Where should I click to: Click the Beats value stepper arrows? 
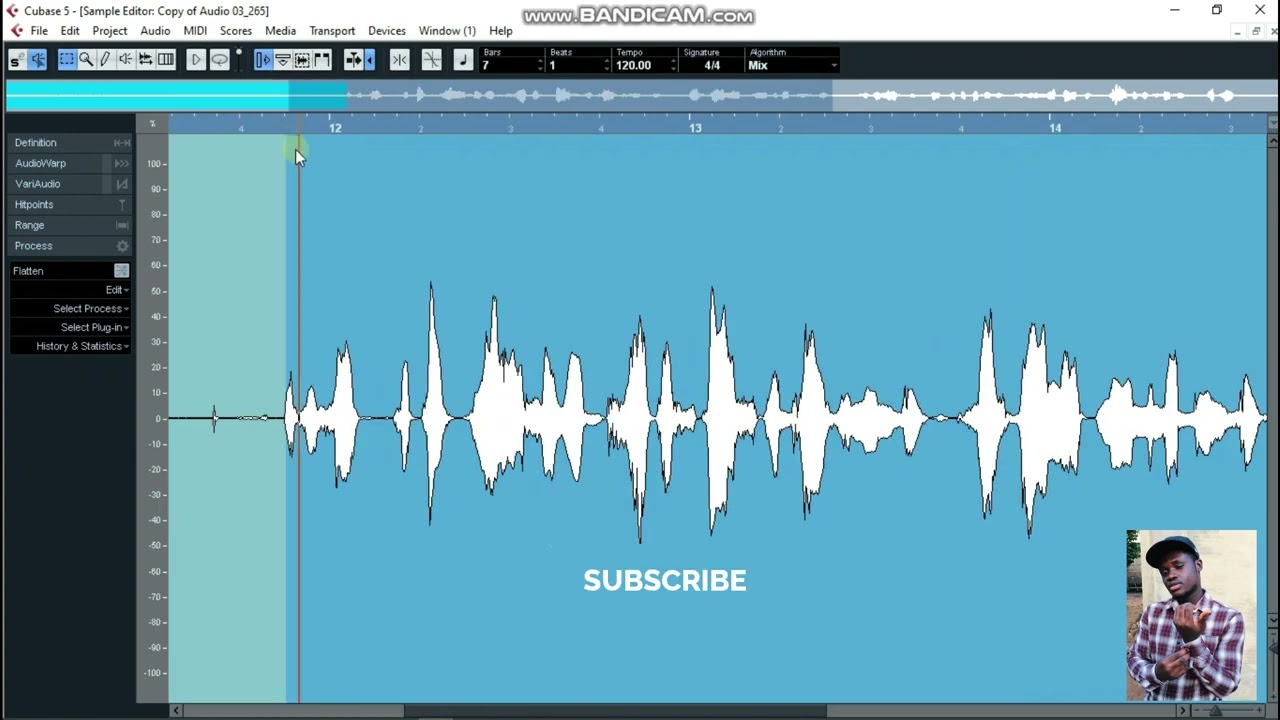[606, 65]
